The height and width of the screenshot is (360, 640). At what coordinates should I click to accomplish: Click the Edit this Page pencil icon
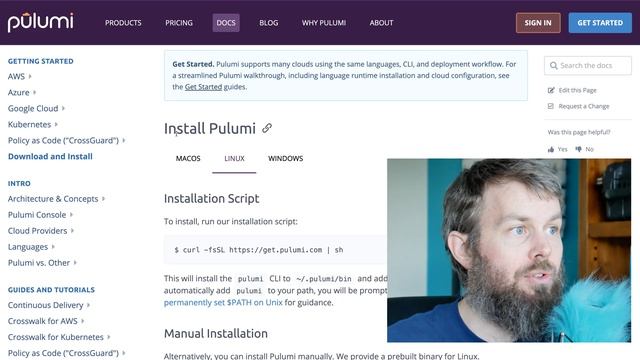pos(551,90)
